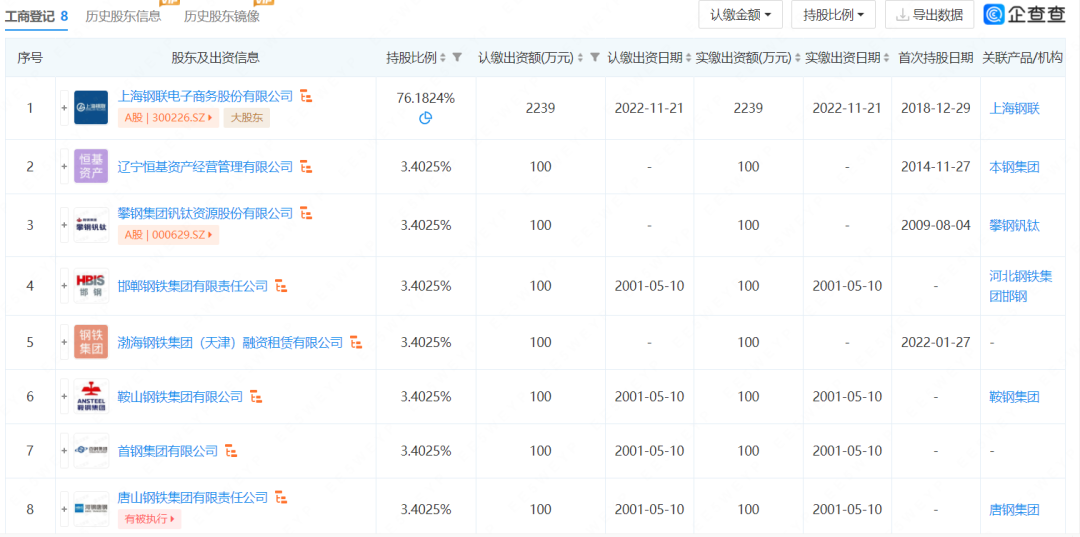Screen dimensions: 1080x537
Task: Click the HBIS 邯钢 logo
Action: coord(91,286)
